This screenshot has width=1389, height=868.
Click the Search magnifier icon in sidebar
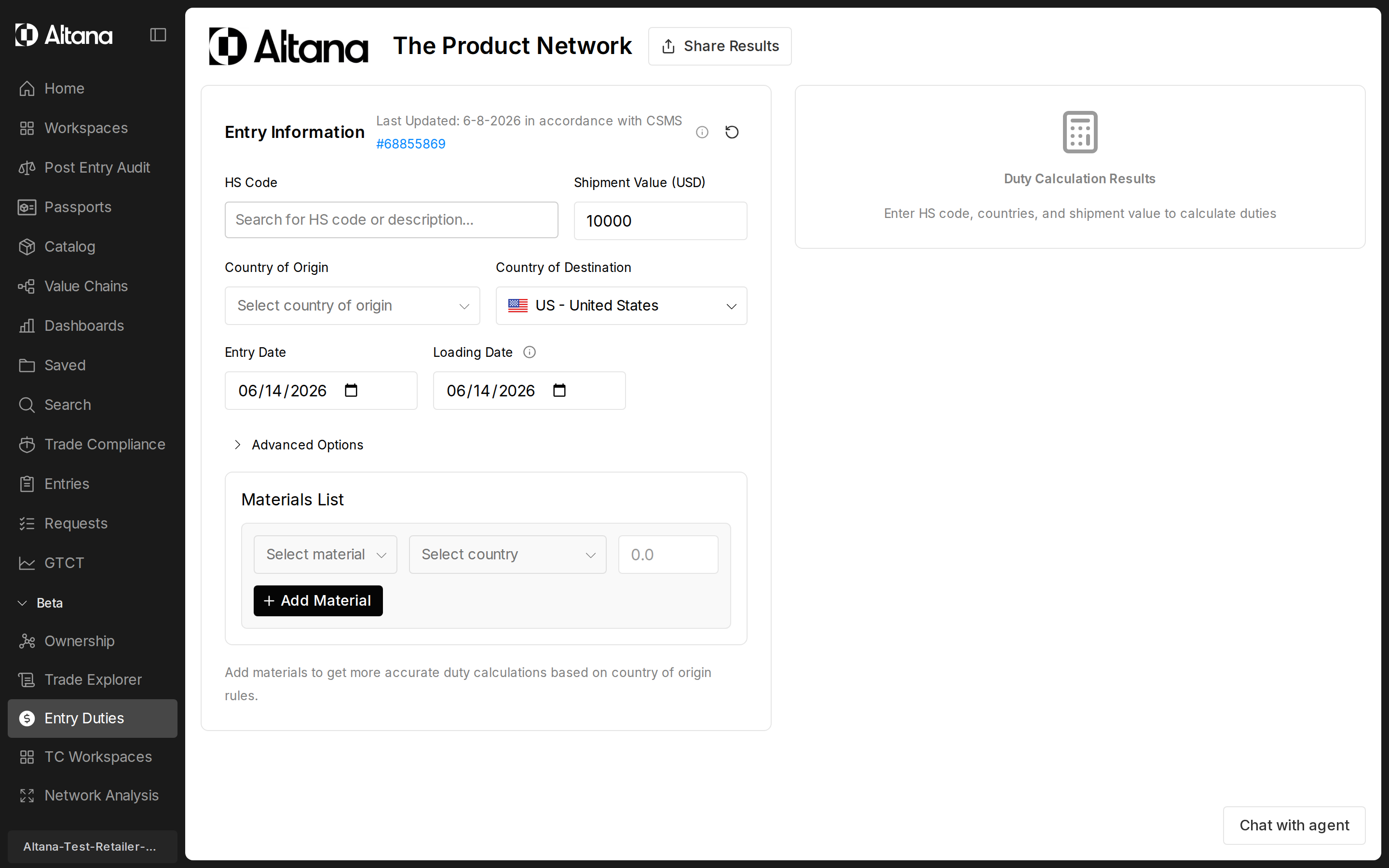point(27,405)
